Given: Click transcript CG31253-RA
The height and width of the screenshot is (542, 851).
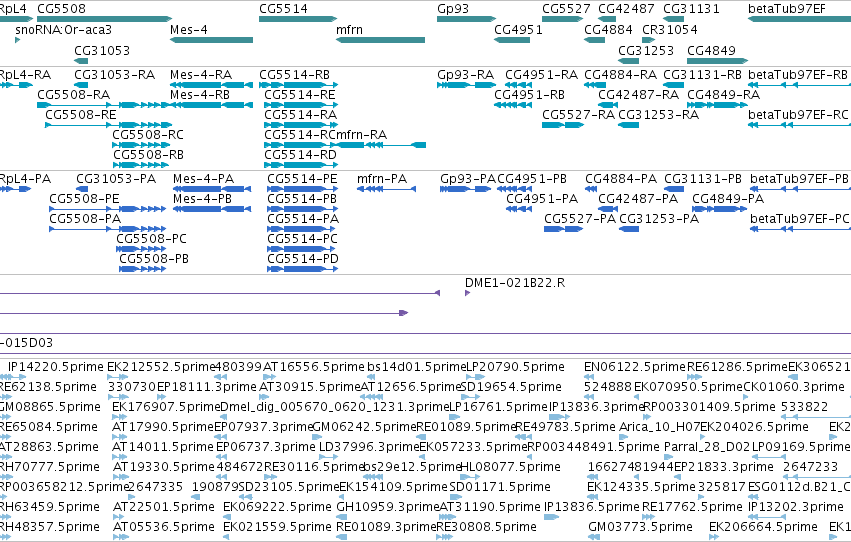Looking at the screenshot, I should coord(658,114).
